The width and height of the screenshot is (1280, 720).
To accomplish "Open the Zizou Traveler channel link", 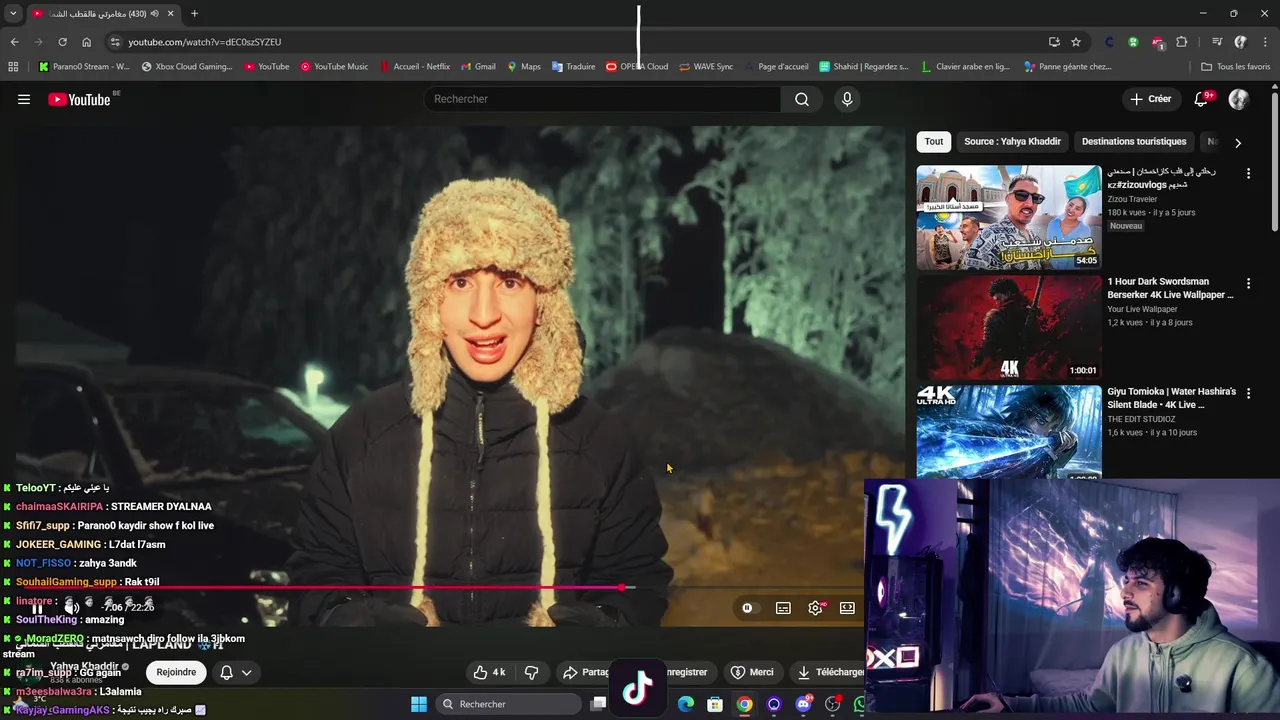I will [1132, 199].
